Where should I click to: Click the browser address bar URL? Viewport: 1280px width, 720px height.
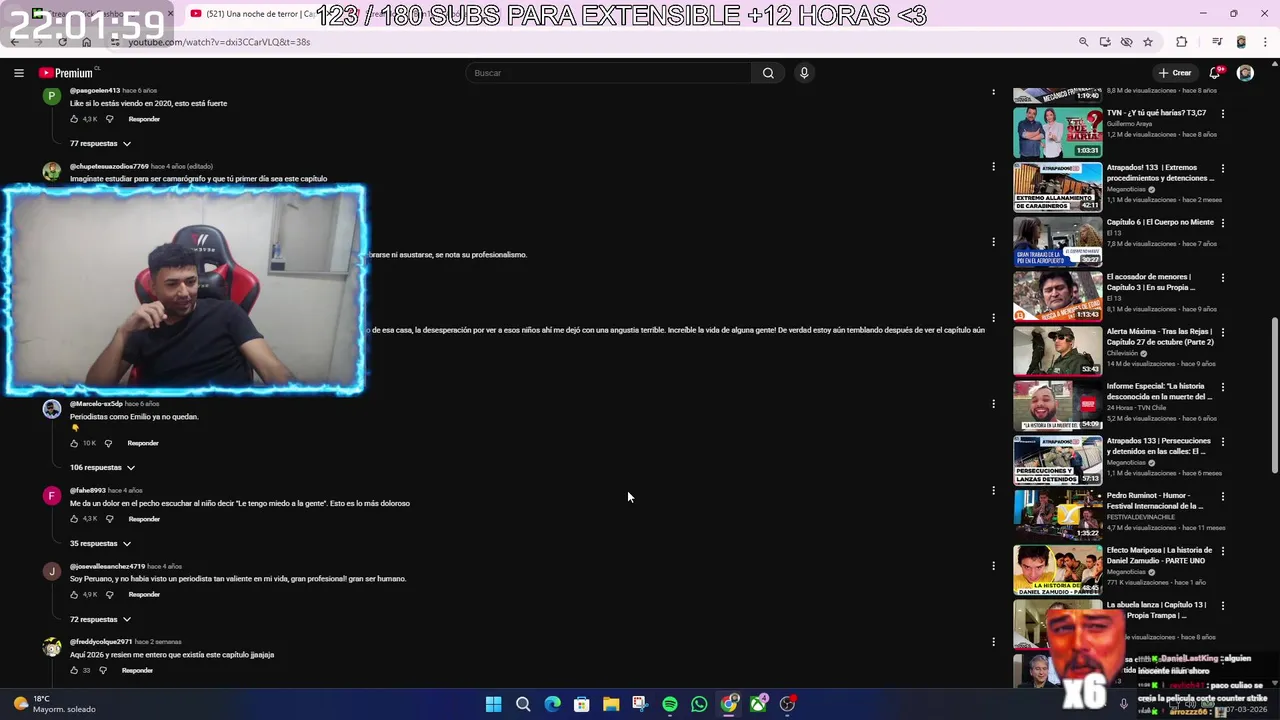pos(219,42)
